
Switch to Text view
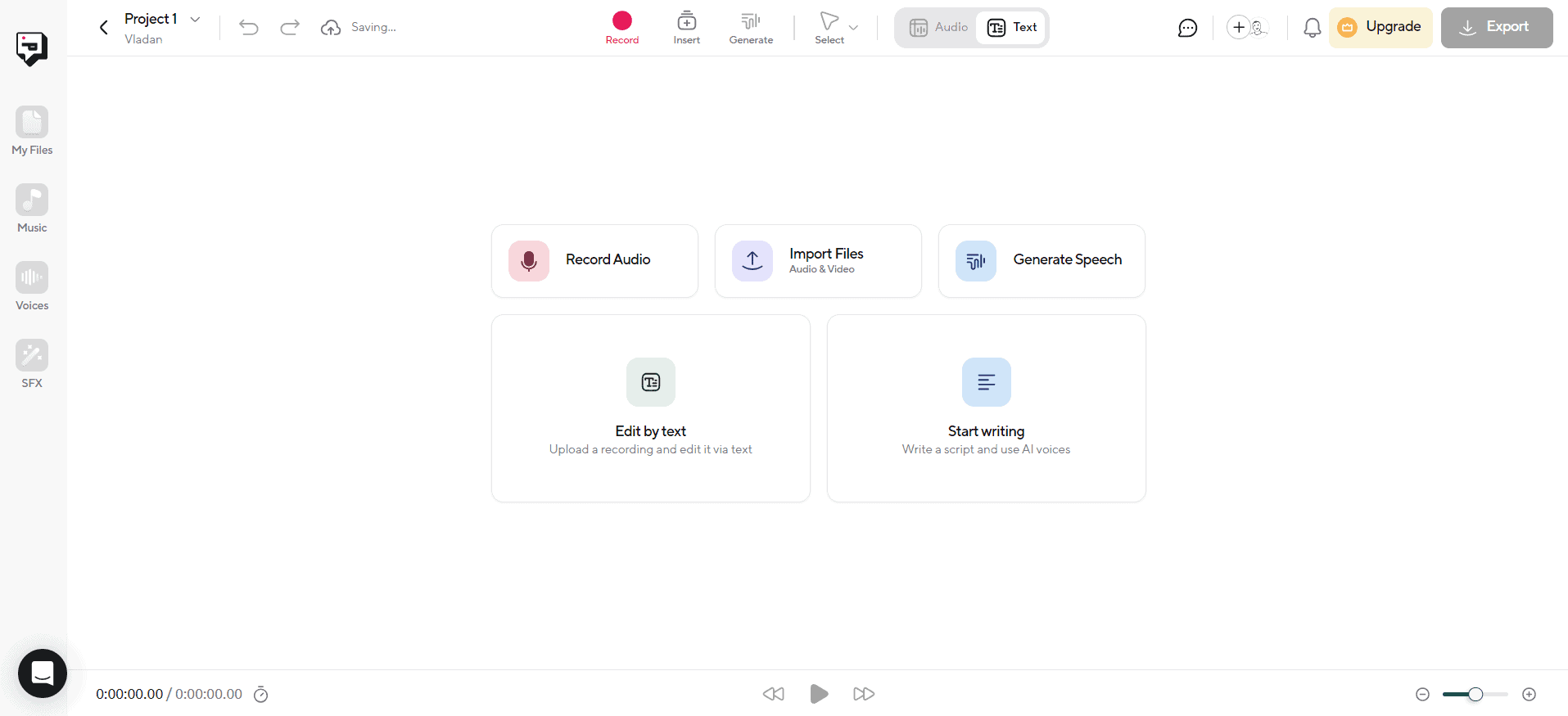point(1012,28)
